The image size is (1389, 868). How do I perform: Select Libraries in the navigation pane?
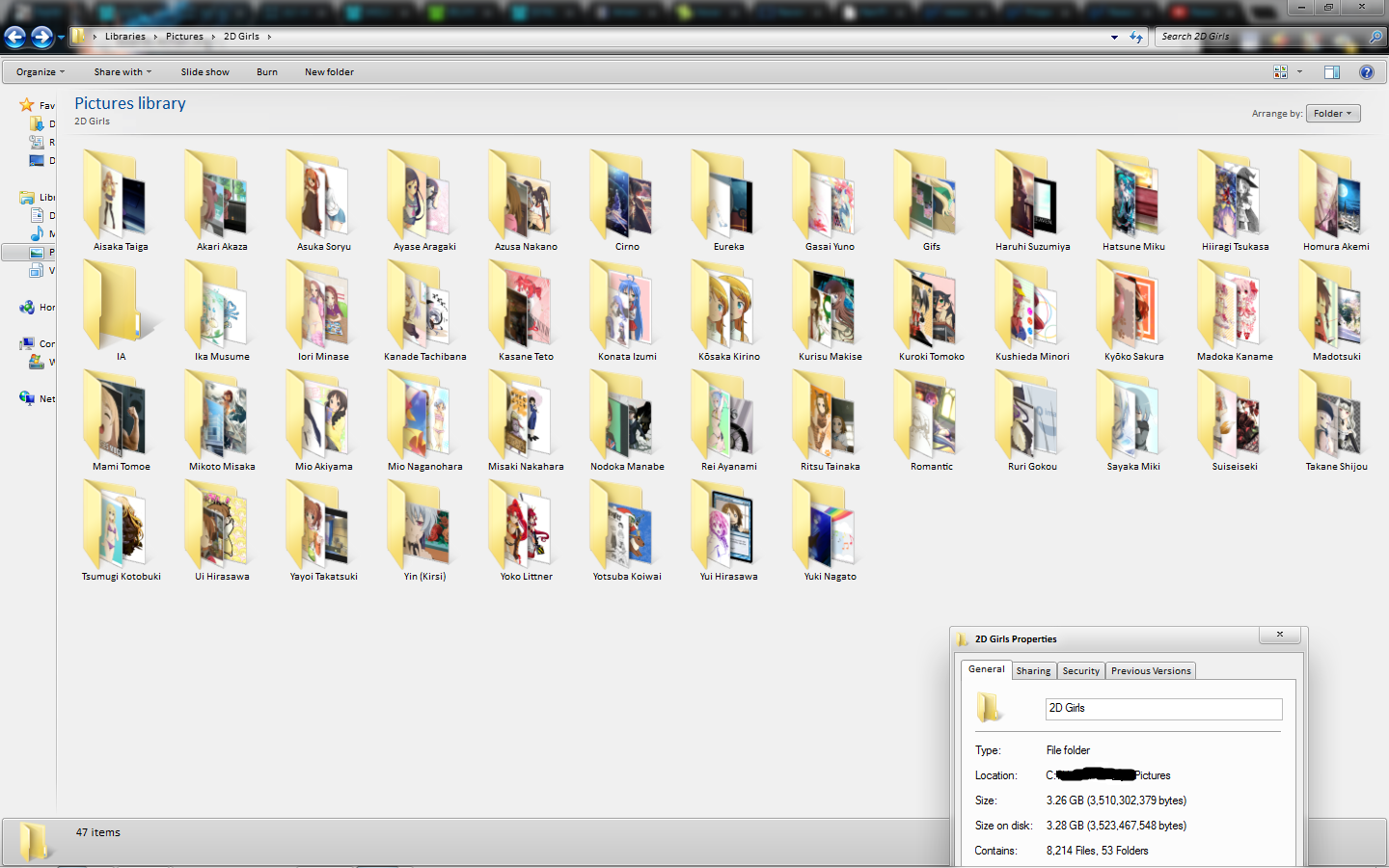click(x=38, y=198)
